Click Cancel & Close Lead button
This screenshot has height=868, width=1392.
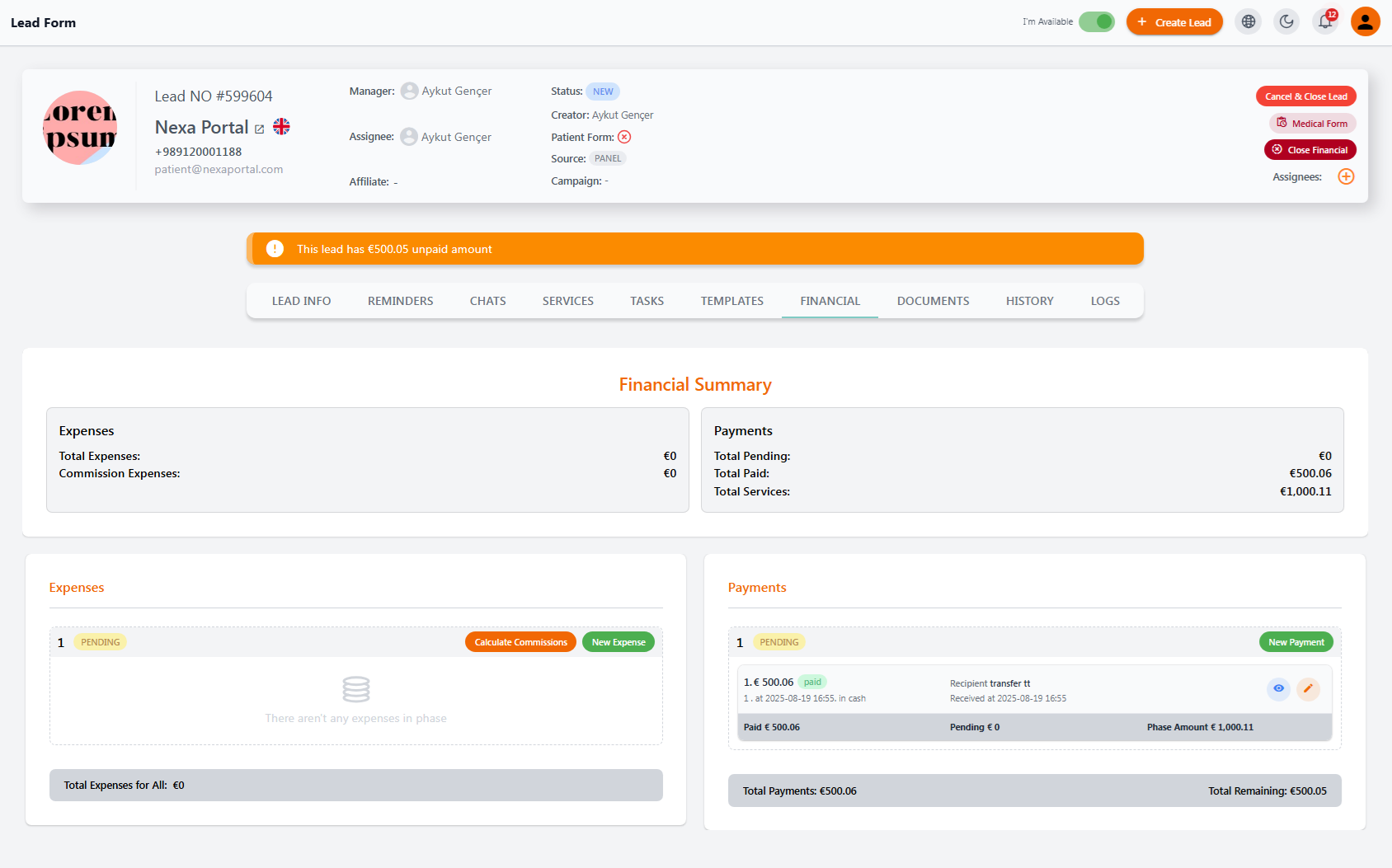pos(1306,96)
